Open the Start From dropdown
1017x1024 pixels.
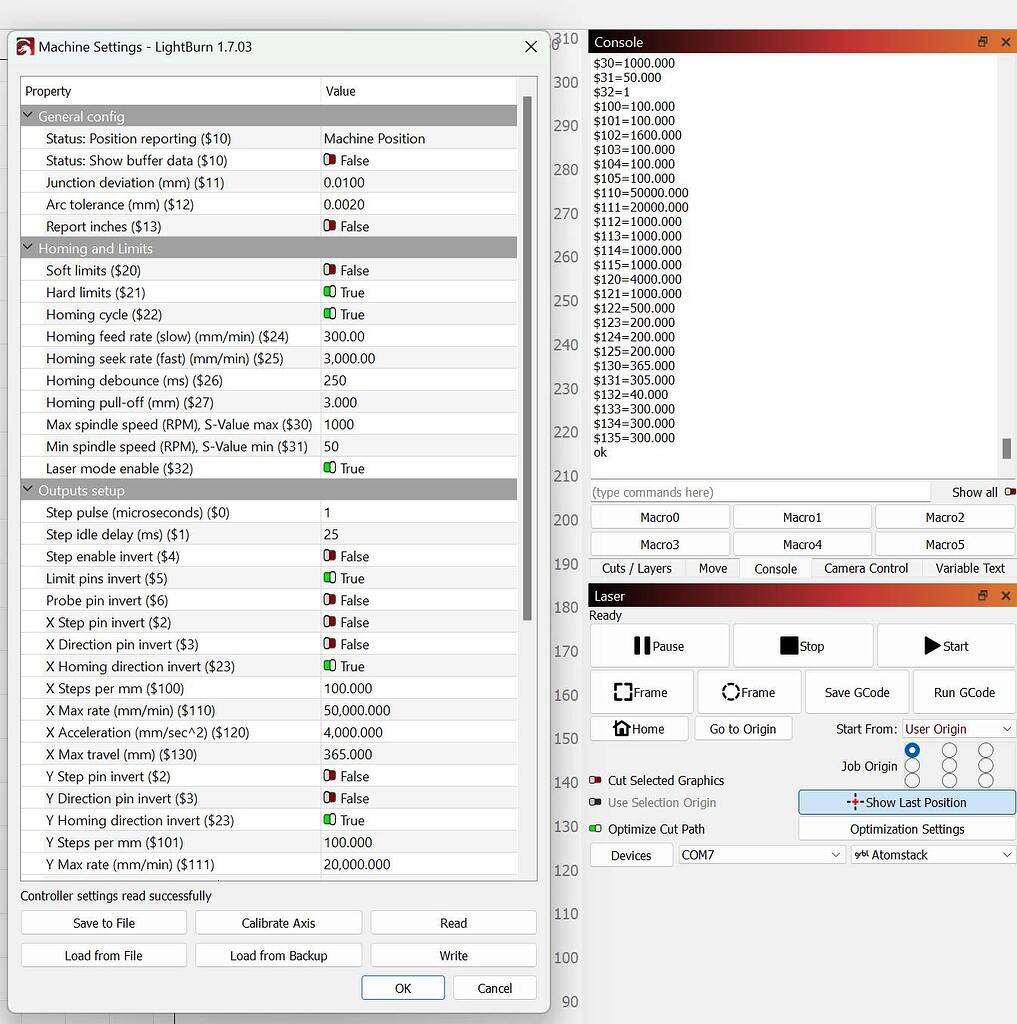coord(958,728)
